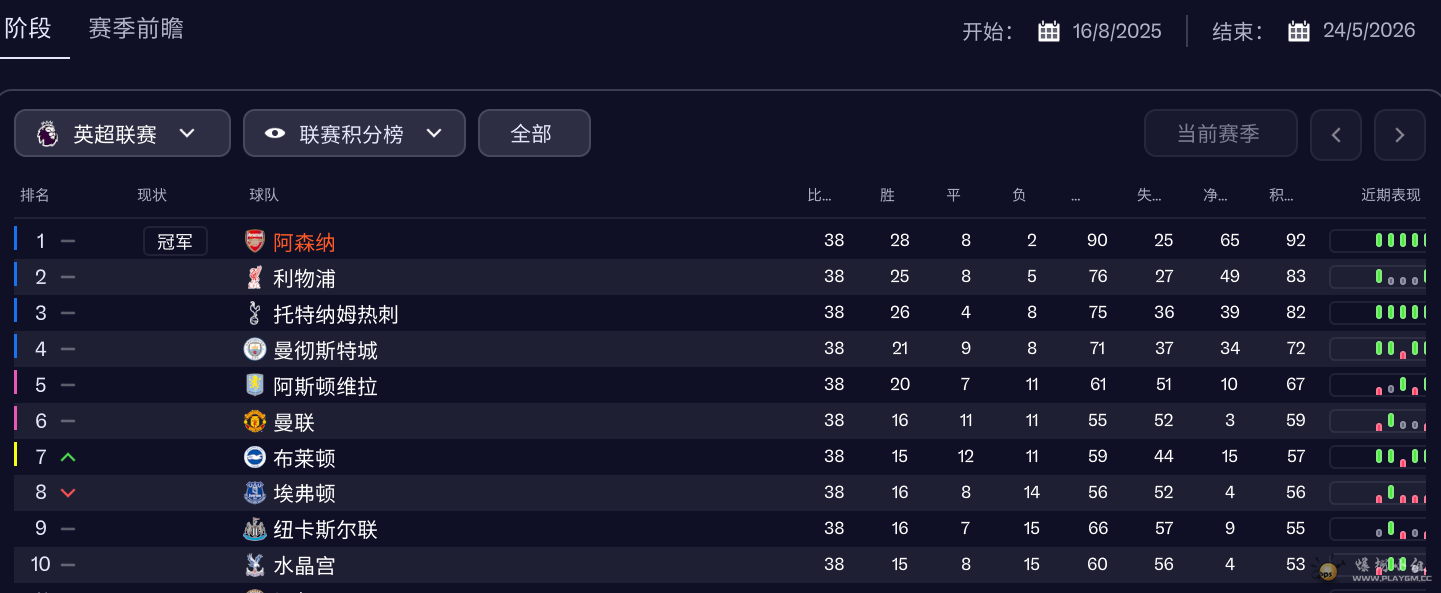Select the Tottenham Hotspur crest
Image resolution: width=1441 pixels, height=593 pixels.
pyautogui.click(x=254, y=313)
